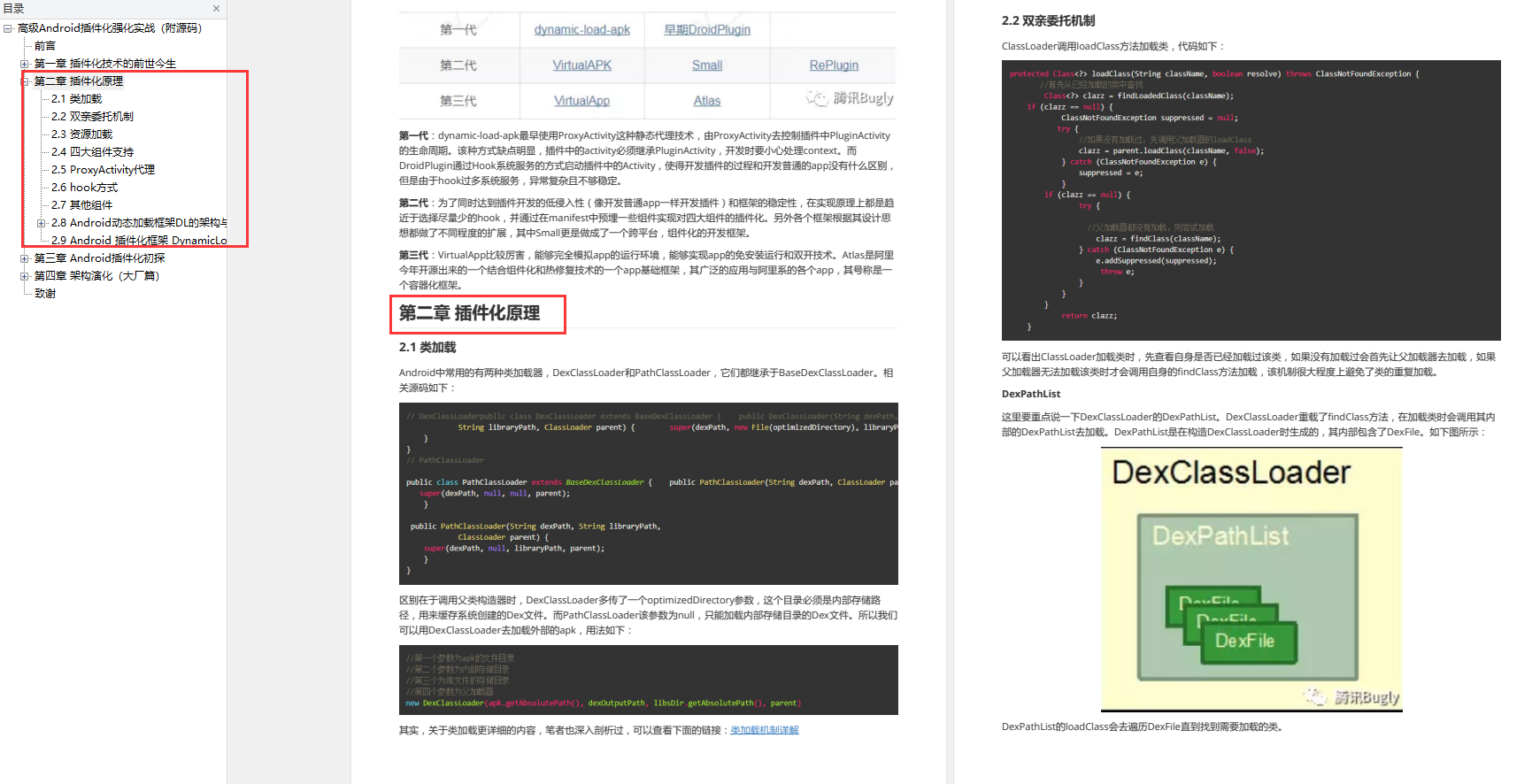This screenshot has height=784, width=1532.
Task: Expand the 第三章 Android插件化初探 node
Action: pos(25,258)
